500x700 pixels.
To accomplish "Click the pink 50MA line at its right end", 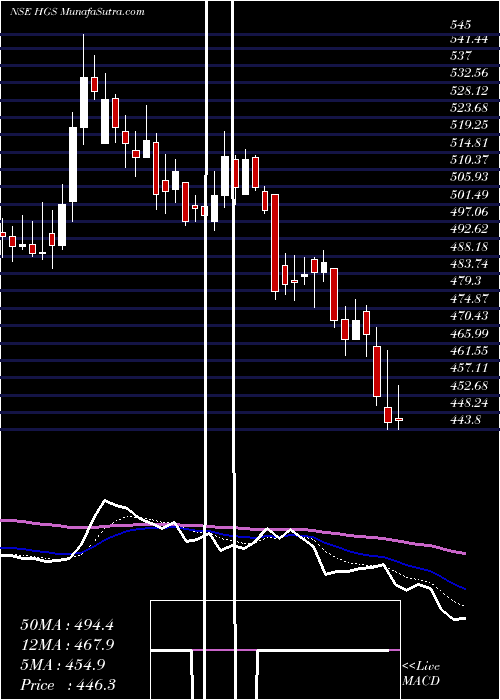I will coord(463,553).
